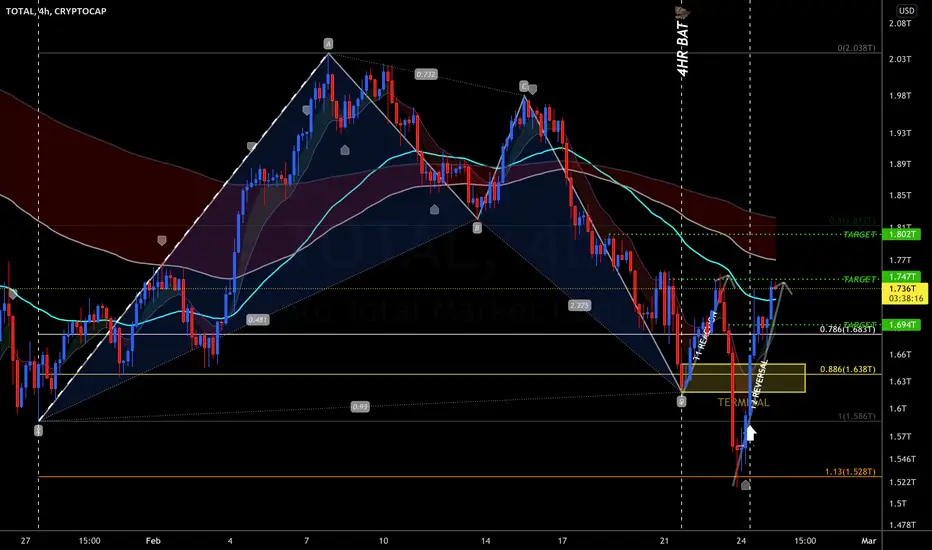Select the 1.13(1.528T) fib level label
The width and height of the screenshot is (932, 550).
click(850, 472)
